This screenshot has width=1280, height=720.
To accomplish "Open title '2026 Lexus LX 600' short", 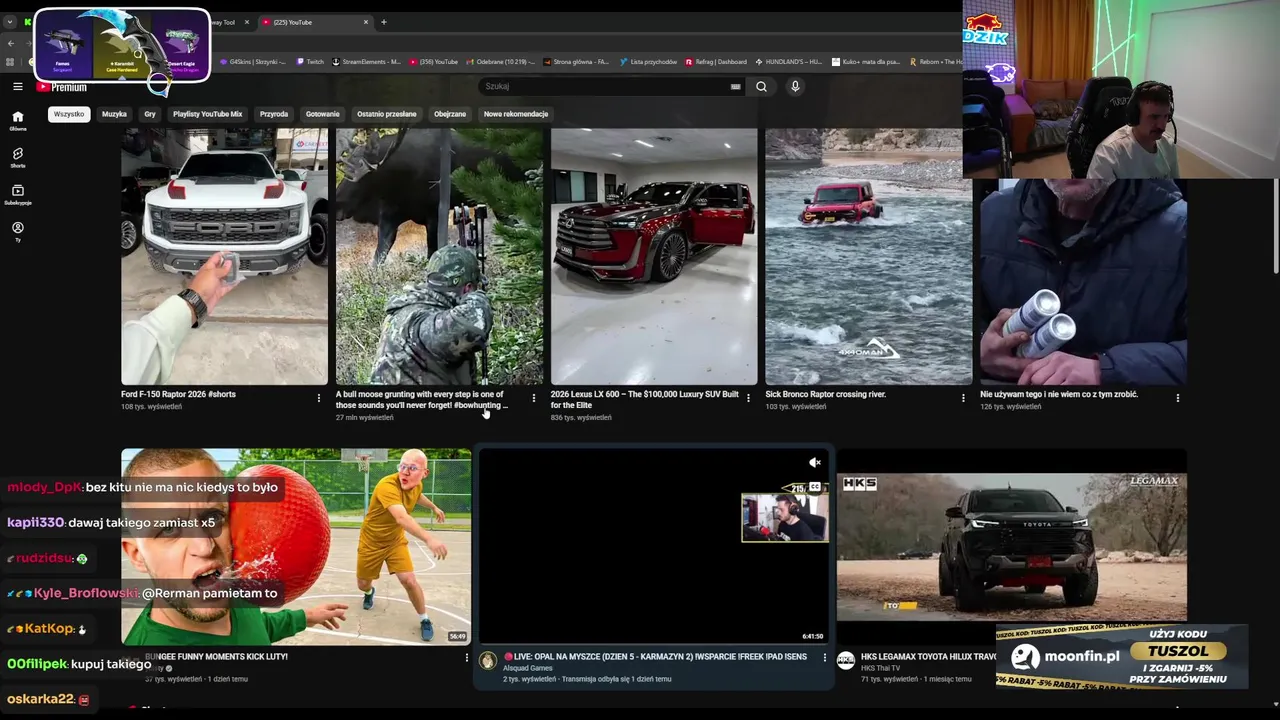I will (x=644, y=399).
